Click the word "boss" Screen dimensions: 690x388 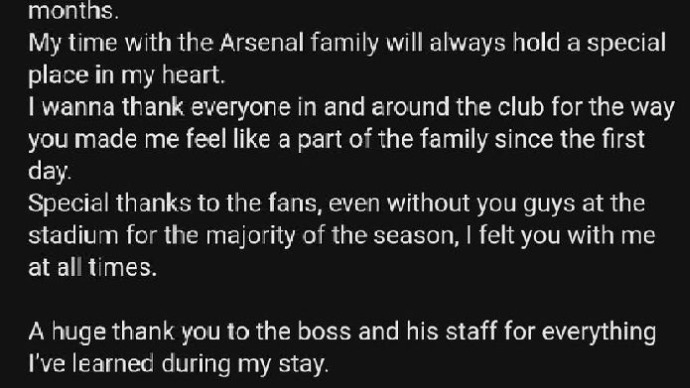tap(324, 332)
